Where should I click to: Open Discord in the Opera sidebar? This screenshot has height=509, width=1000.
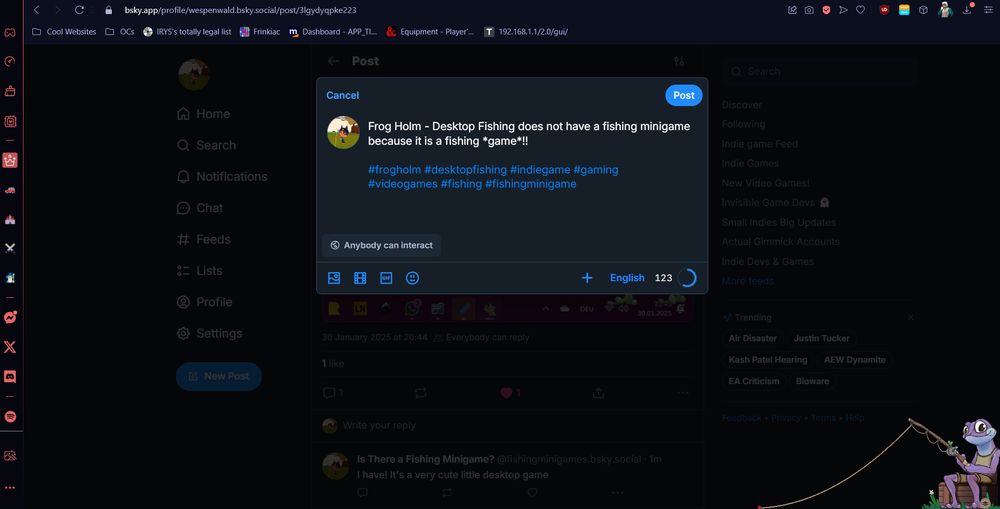coord(10,377)
